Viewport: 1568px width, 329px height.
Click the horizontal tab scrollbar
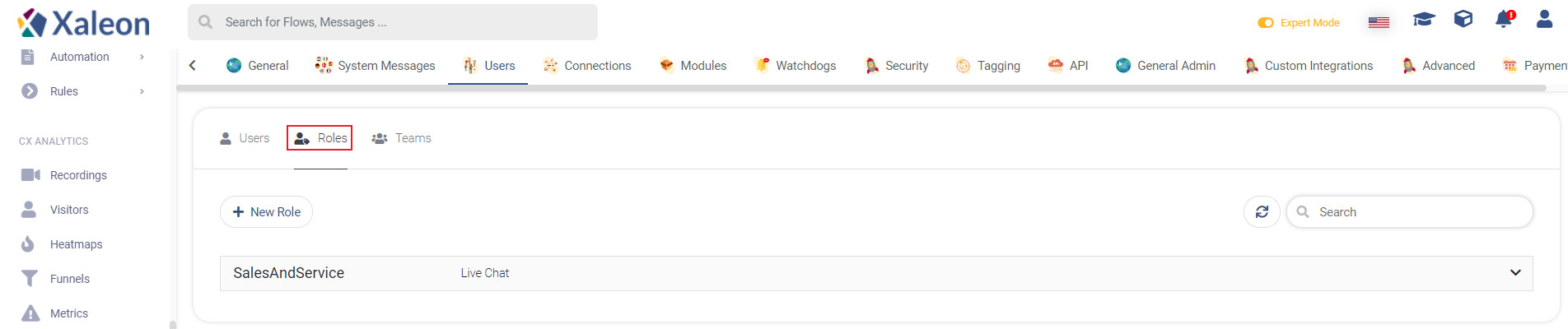(861, 88)
